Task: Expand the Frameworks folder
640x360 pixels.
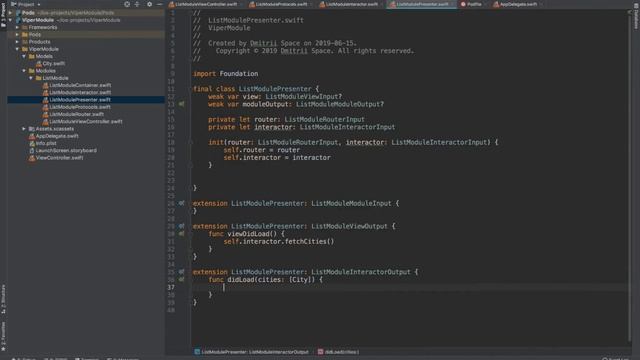Action: 17,27
